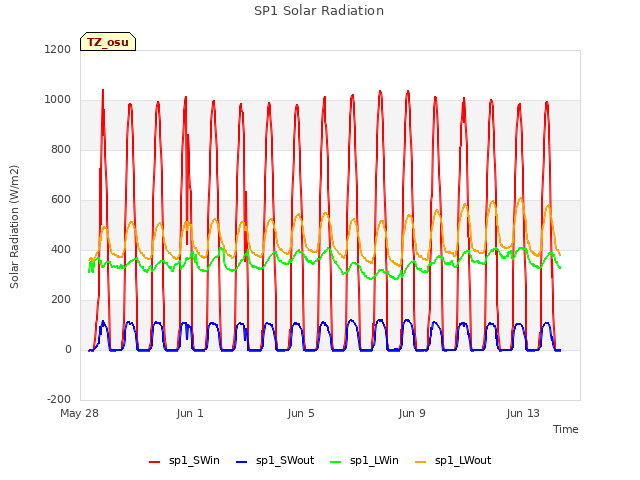Image resolution: width=640 pixels, height=480 pixels.
Task: Click the 200 y-axis label
Action: pos(61,300)
